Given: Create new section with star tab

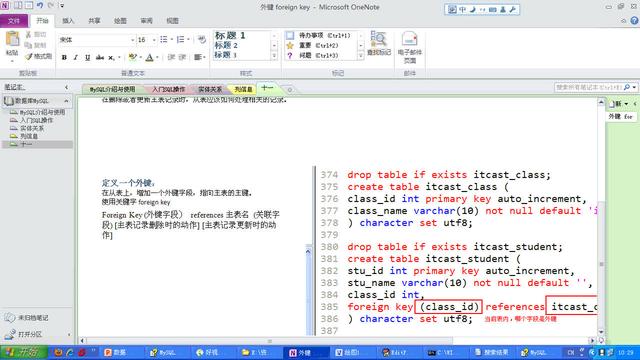Looking at the screenshot, I should (289, 89).
